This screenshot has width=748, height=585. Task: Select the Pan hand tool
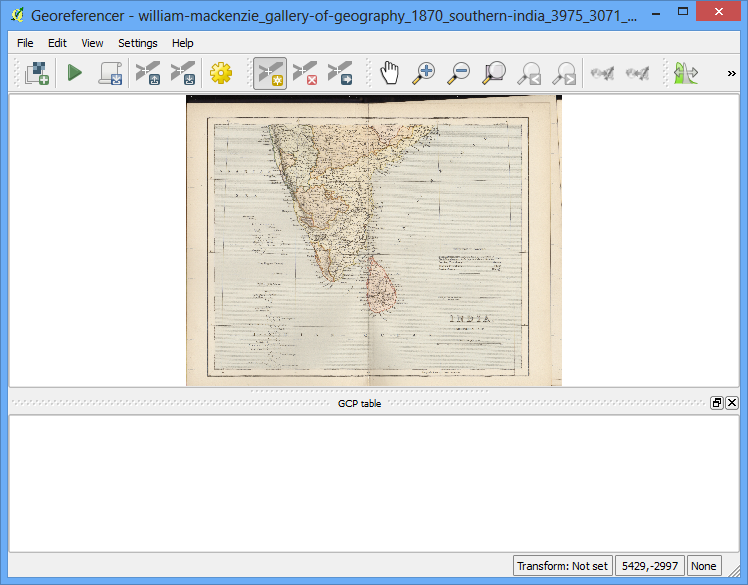pos(389,73)
